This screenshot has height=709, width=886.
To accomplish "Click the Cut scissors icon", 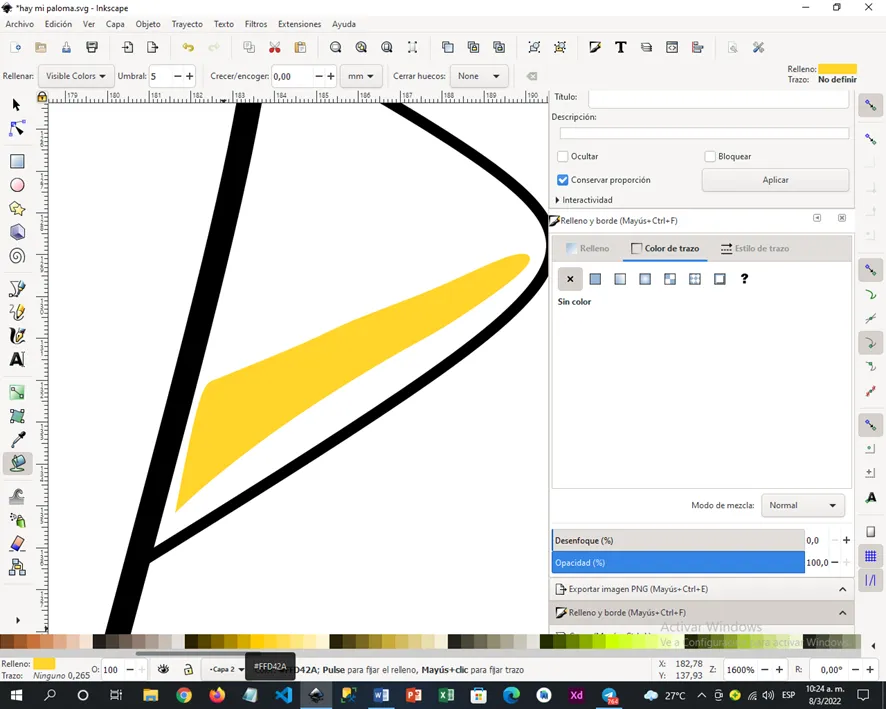I will tap(275, 47).
